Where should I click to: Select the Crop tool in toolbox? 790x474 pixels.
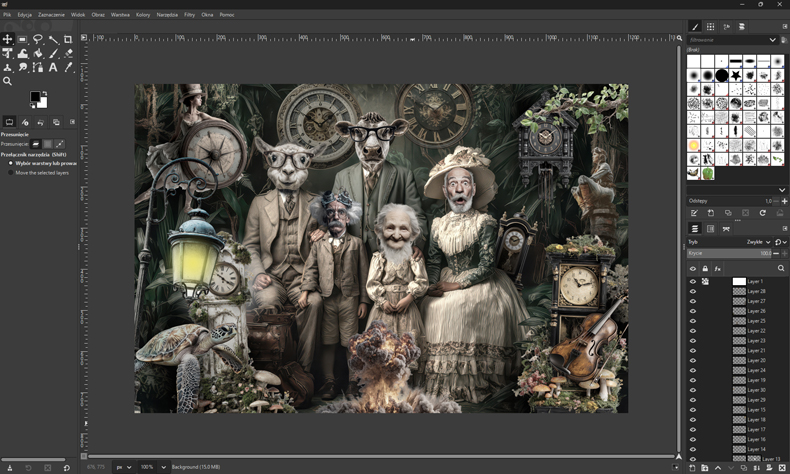tap(68, 39)
